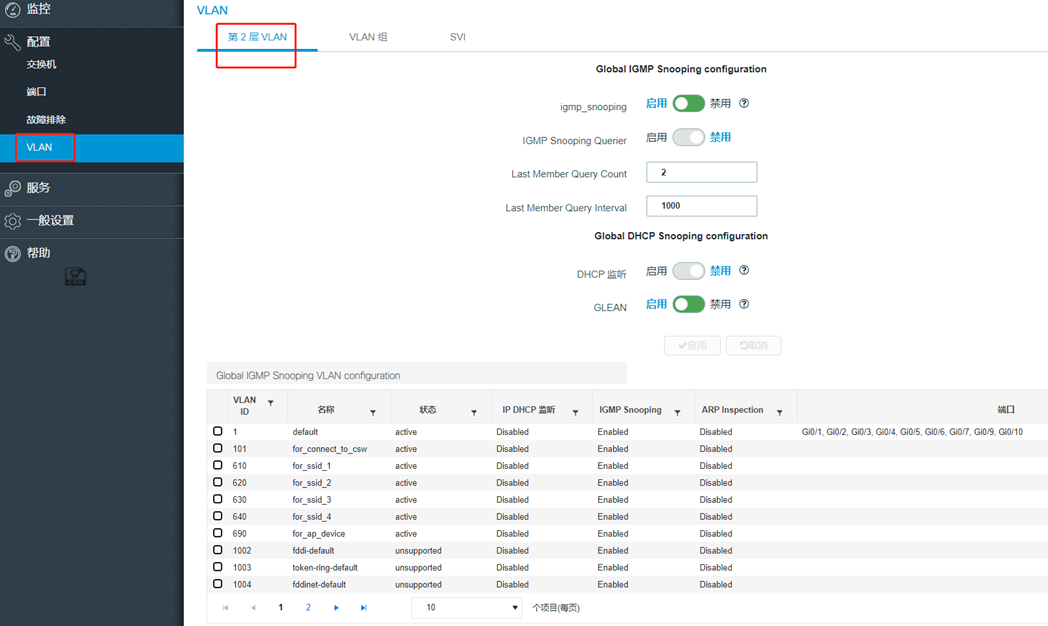This screenshot has height=626, width=1048.
Task: Jump to last page of VLAN table
Action: point(364,608)
